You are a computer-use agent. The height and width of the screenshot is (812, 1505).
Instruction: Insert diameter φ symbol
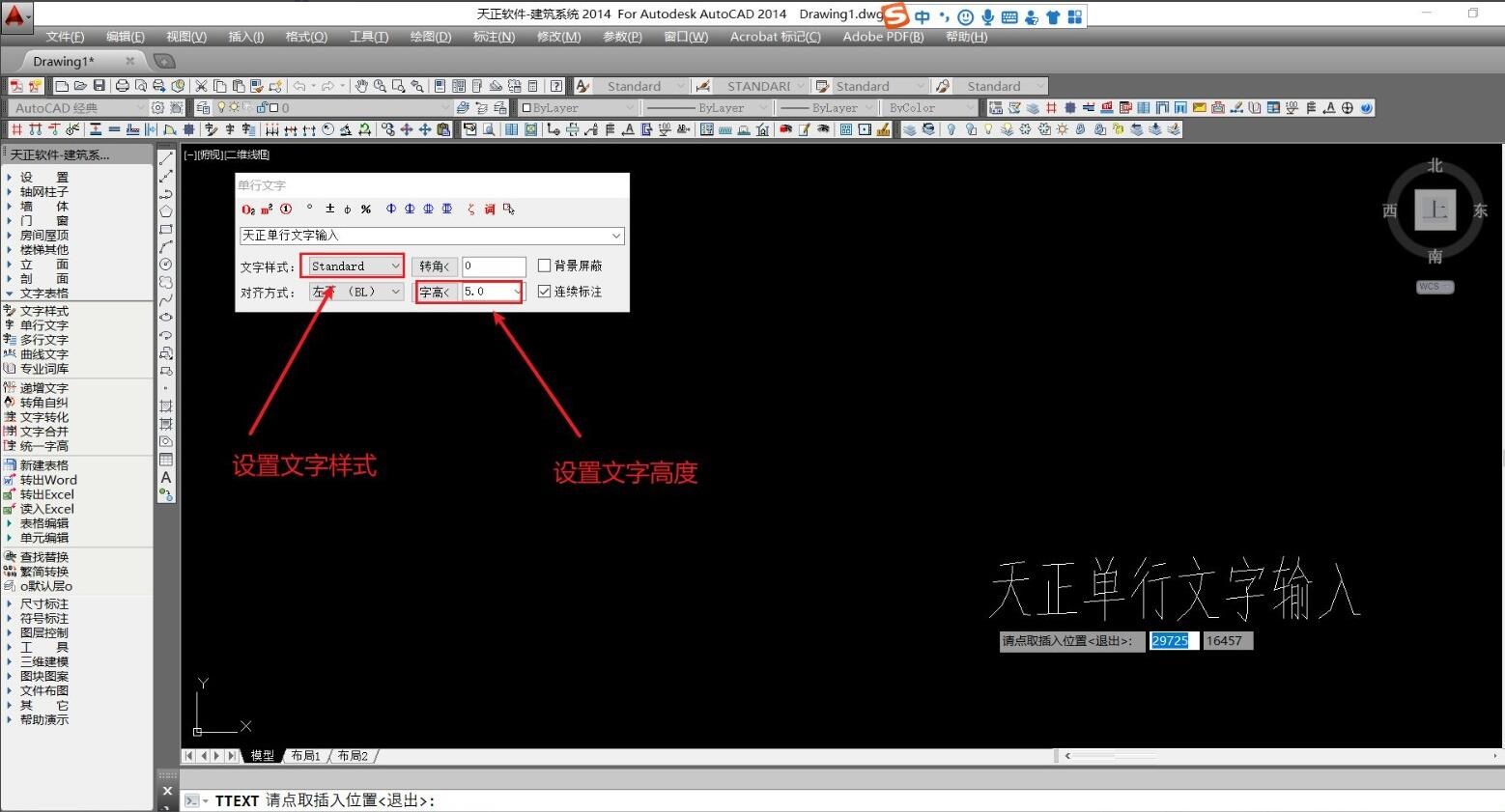click(x=348, y=210)
